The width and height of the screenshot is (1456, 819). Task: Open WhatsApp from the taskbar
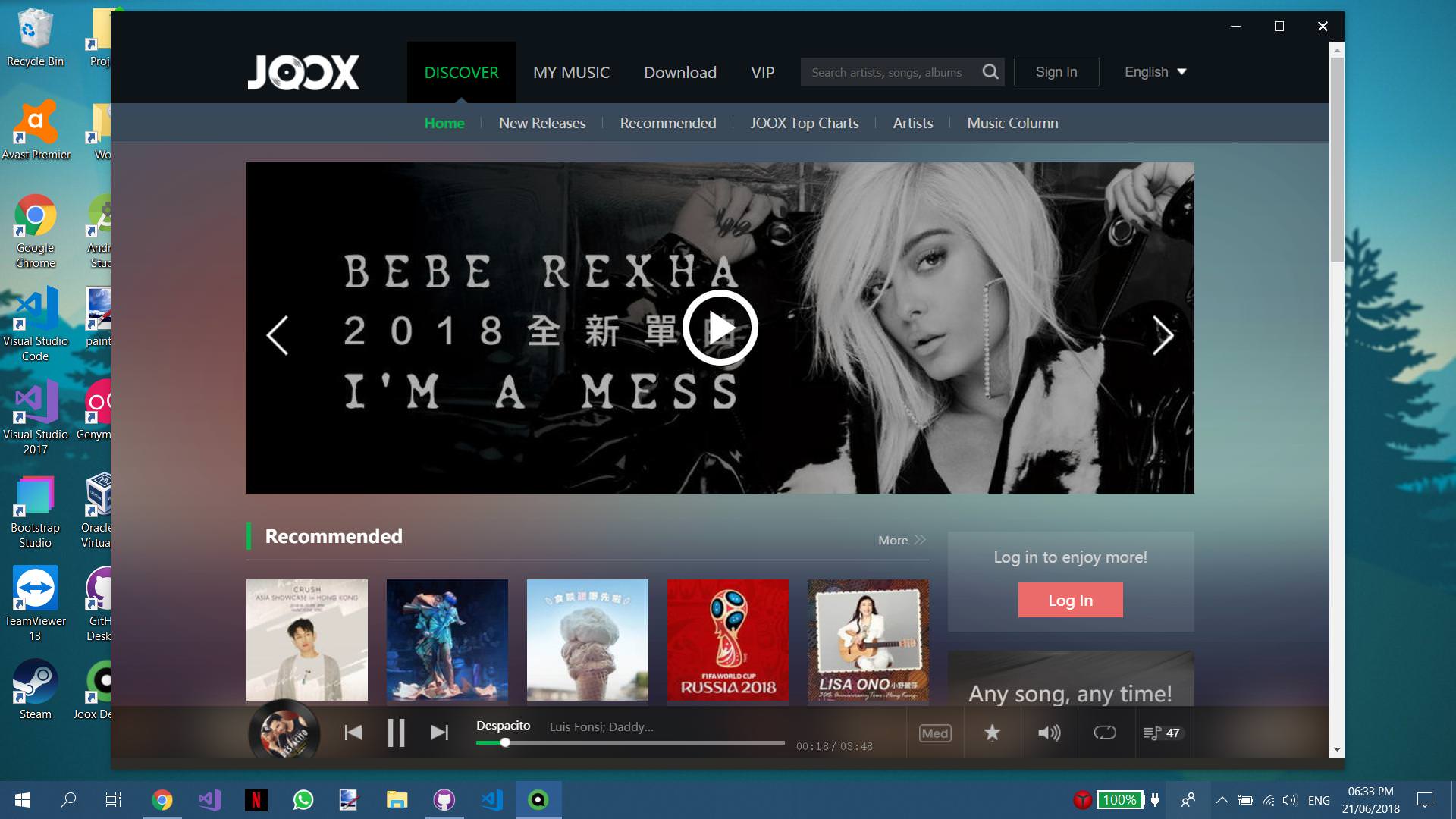(x=303, y=800)
